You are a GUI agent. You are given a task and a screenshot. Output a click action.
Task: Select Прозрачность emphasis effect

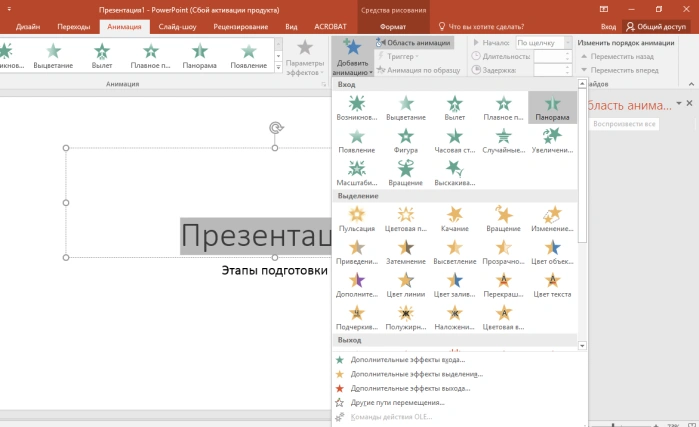click(x=503, y=252)
